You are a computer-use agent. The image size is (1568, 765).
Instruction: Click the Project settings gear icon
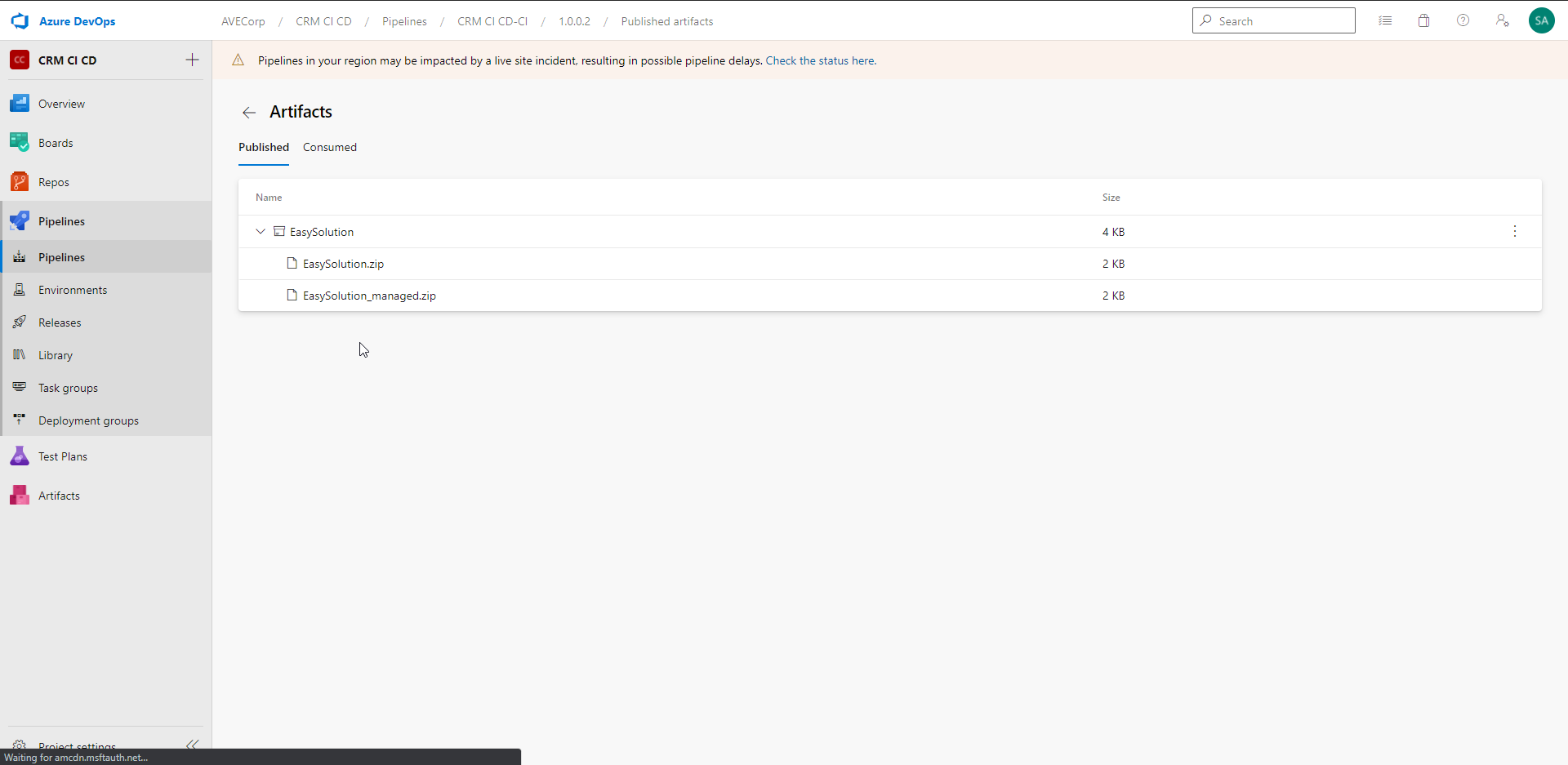[20, 745]
